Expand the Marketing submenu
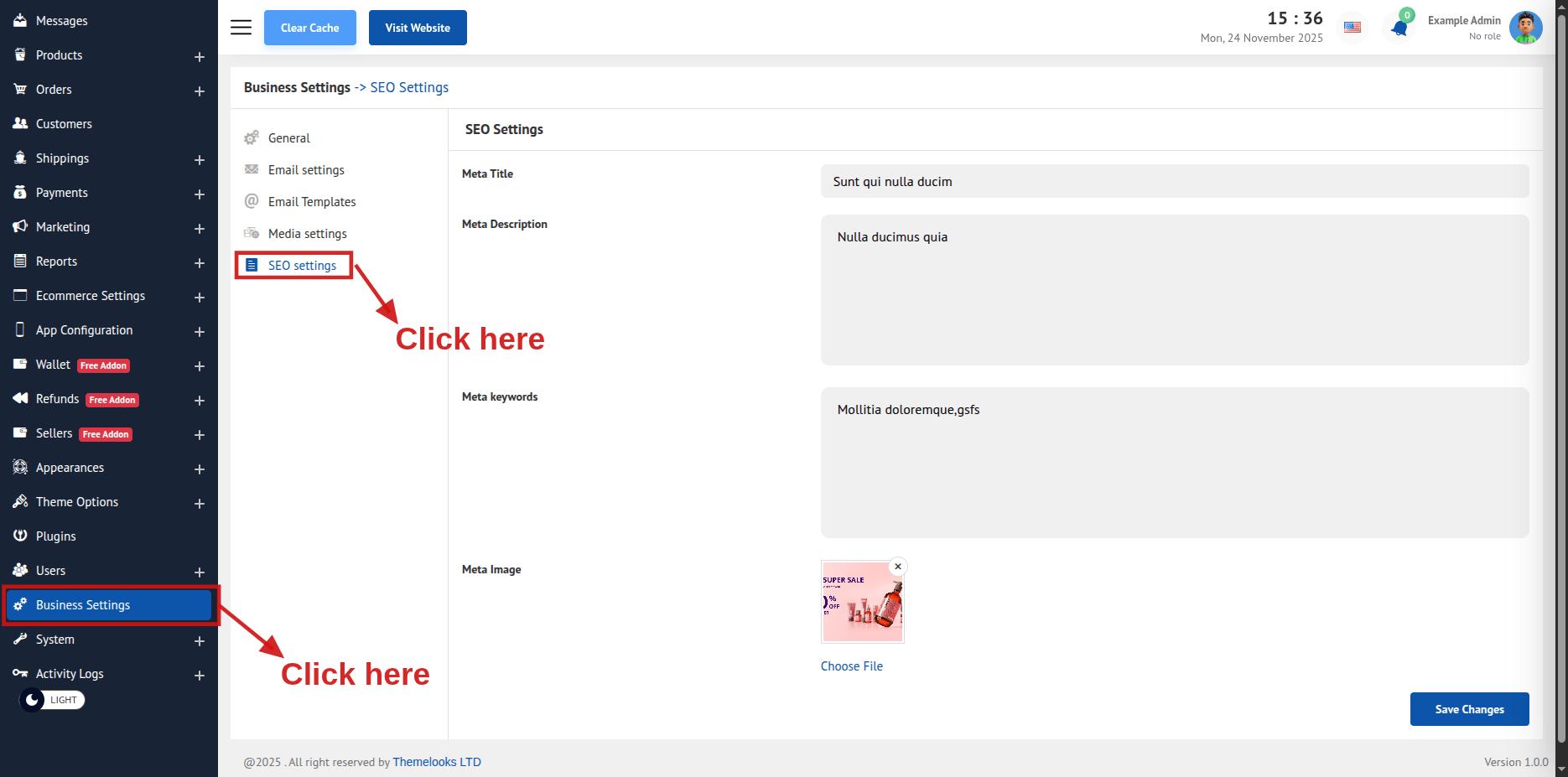 200,228
